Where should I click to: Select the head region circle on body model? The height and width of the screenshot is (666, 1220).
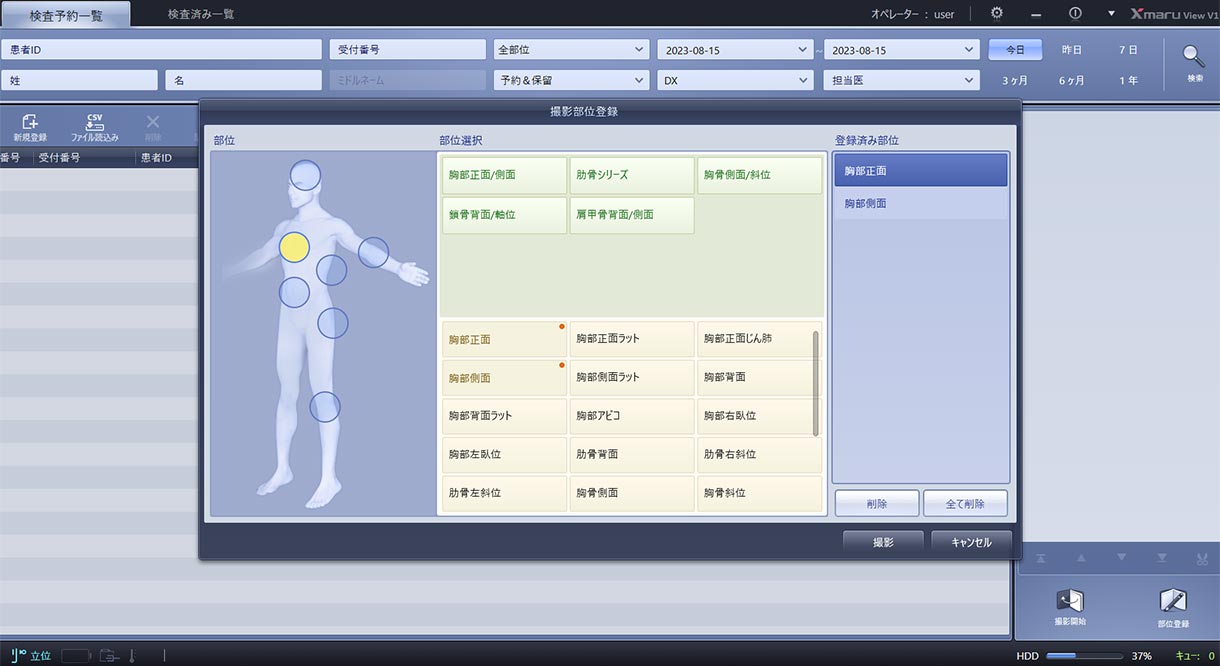(306, 175)
